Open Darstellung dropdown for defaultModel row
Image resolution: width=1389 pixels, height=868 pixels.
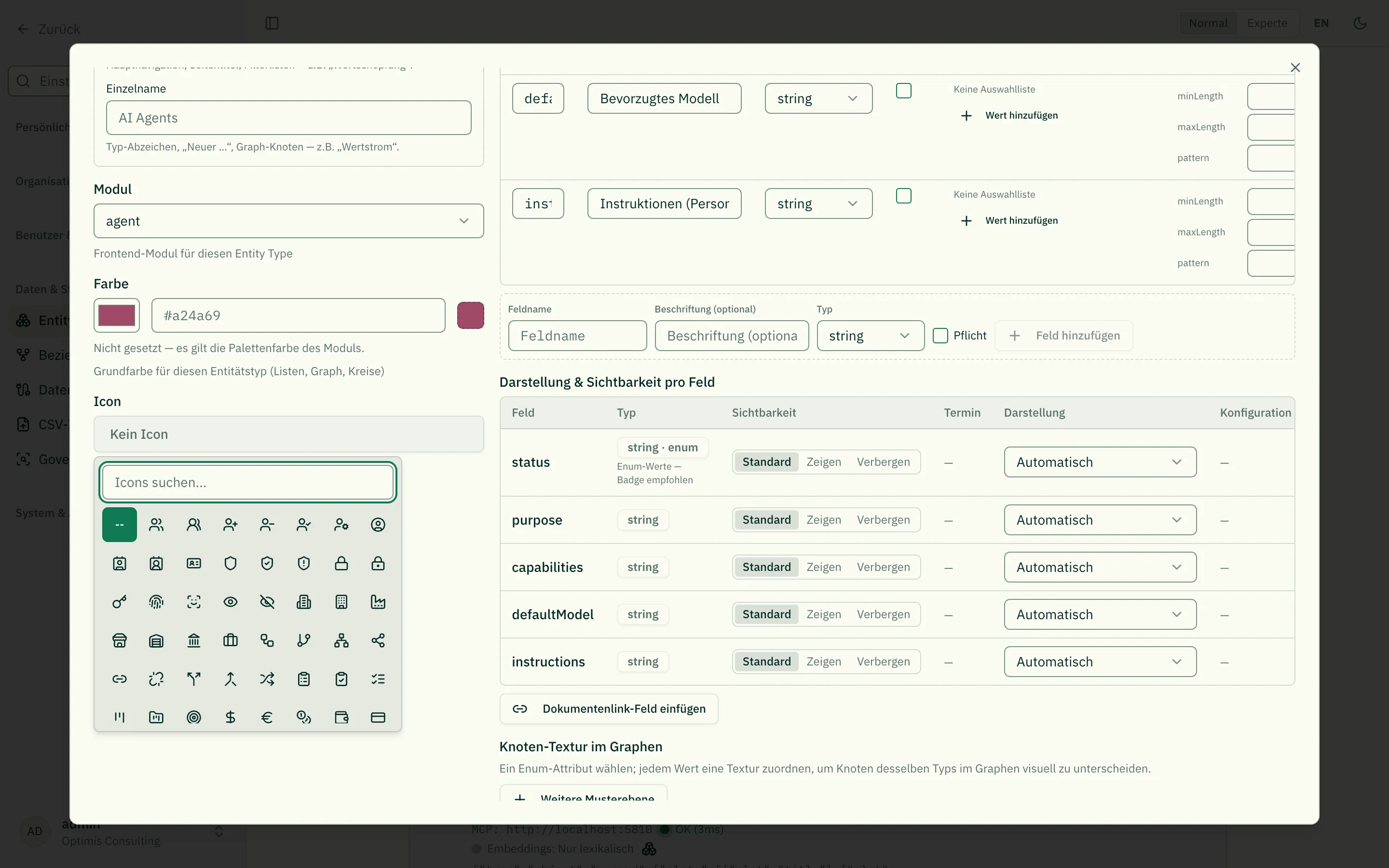pyautogui.click(x=1100, y=614)
